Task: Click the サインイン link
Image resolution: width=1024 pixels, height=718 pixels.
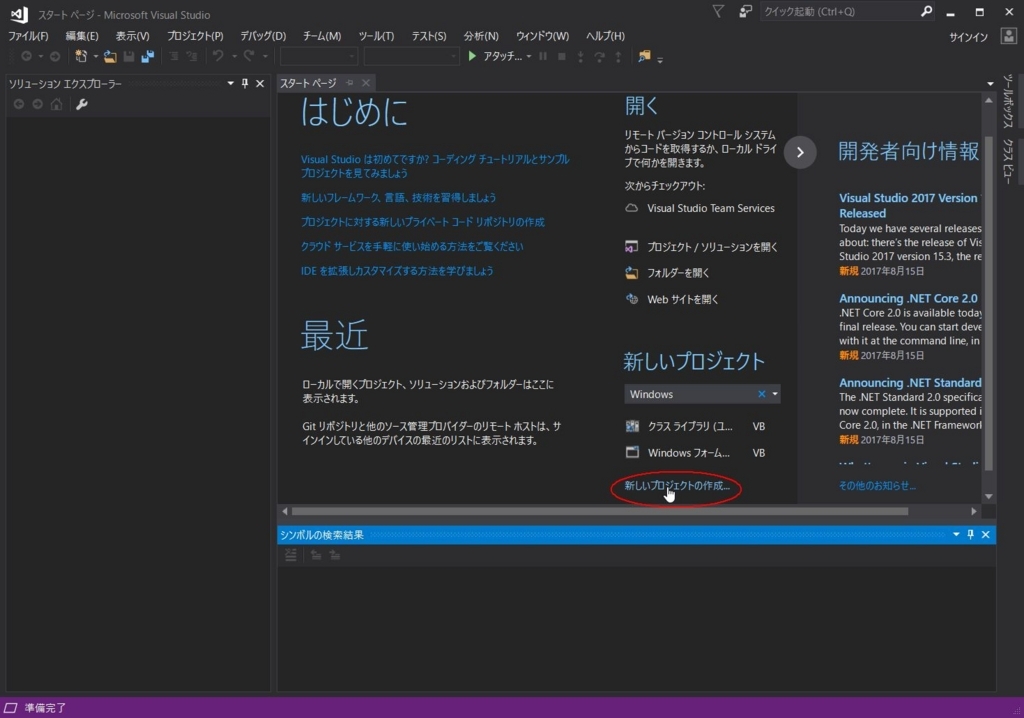Action: (968, 37)
